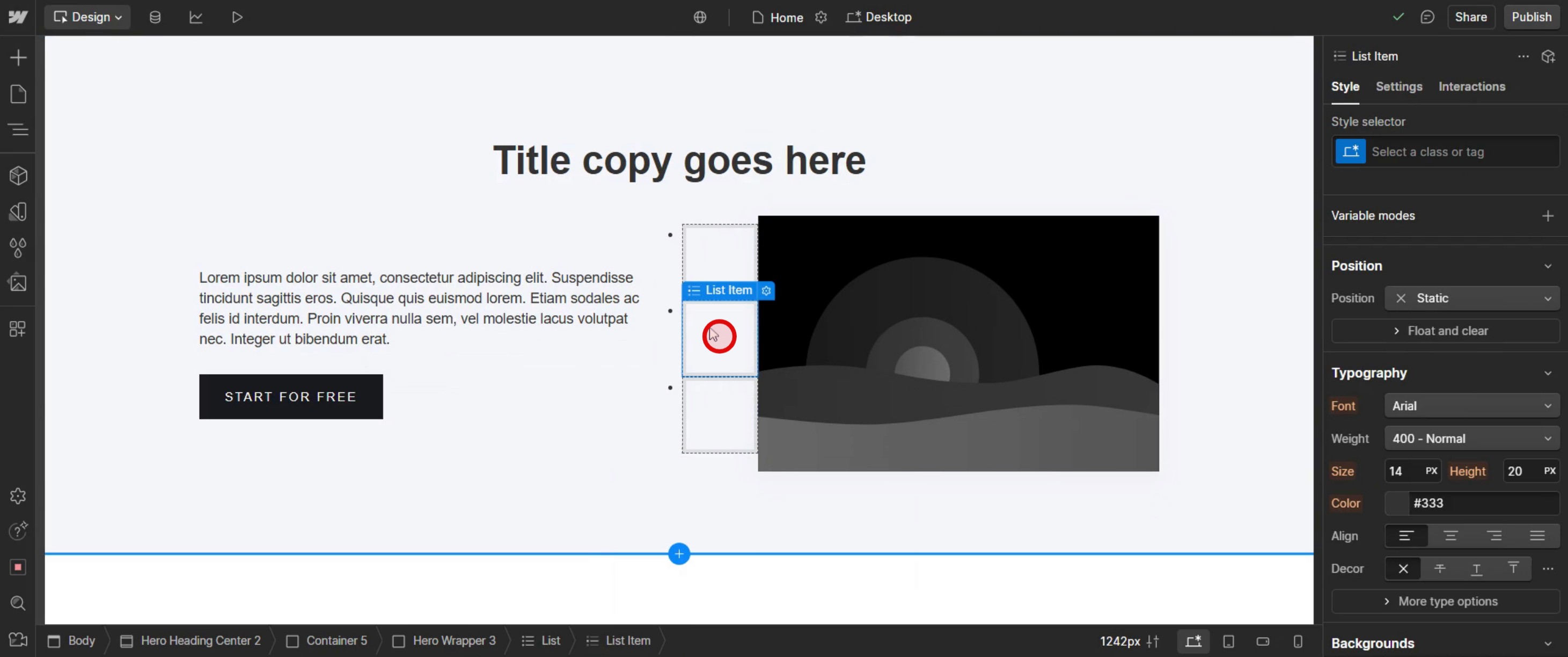Open the Add elements panel
Viewport: 1568px width, 657px height.
click(18, 58)
